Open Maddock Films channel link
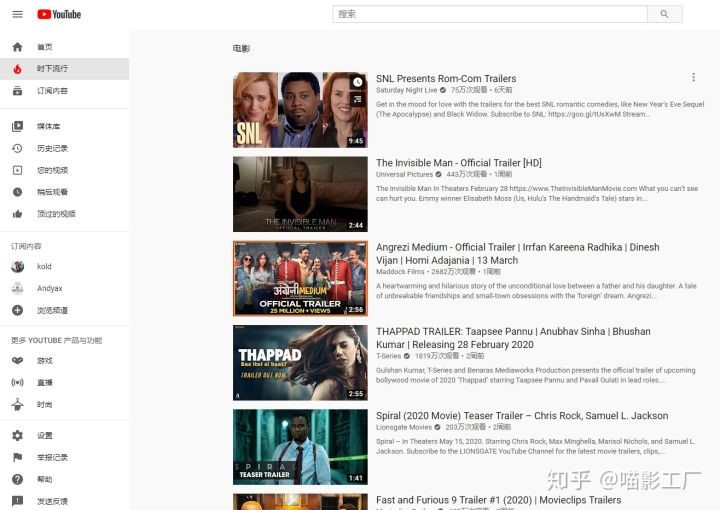 tap(400, 272)
